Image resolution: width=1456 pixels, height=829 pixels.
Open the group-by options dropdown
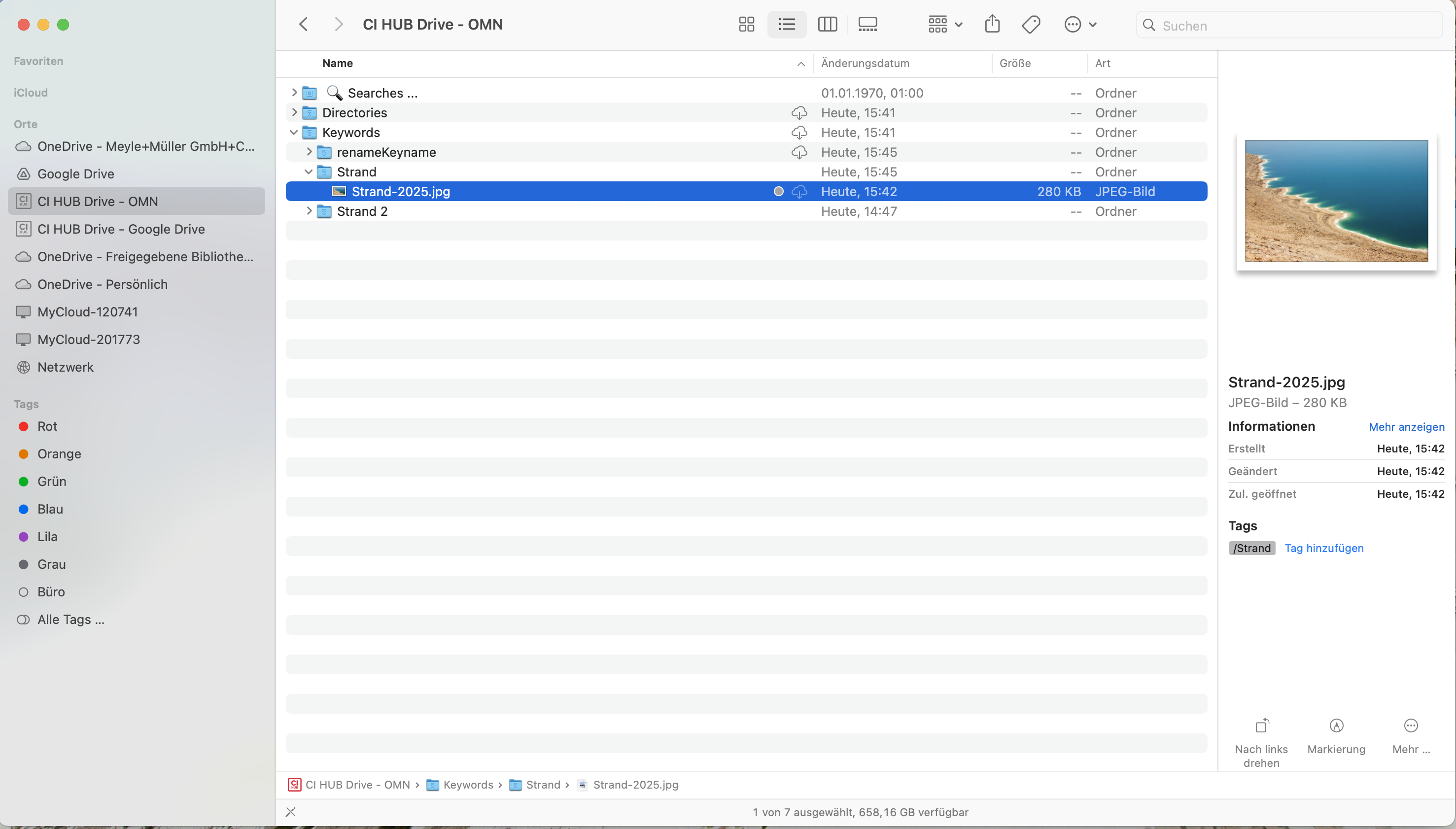pyautogui.click(x=945, y=25)
